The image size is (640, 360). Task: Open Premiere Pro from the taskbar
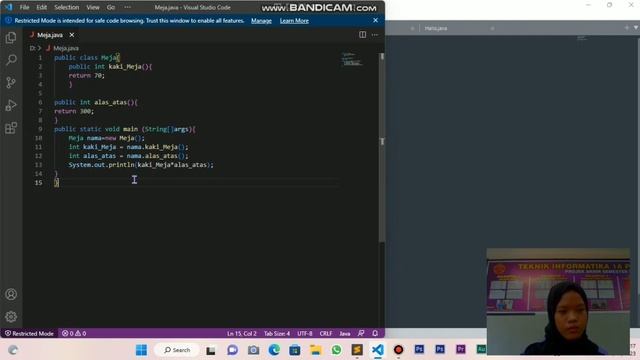[461, 349]
